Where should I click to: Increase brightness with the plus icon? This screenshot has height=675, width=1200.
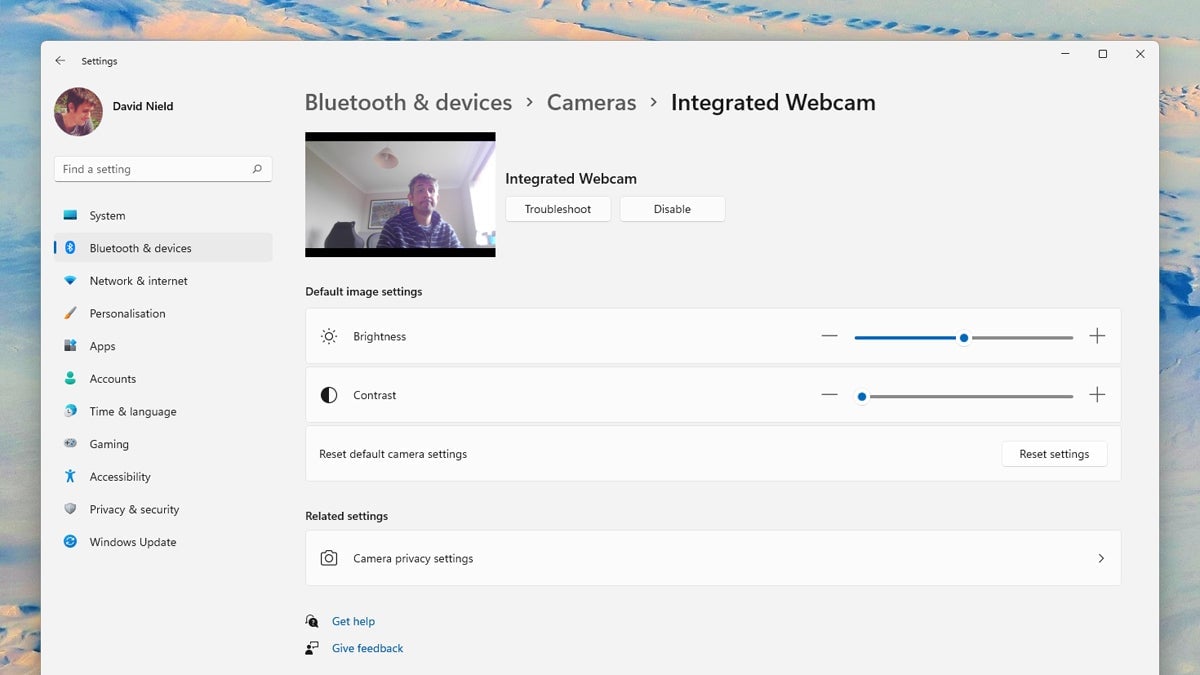coord(1097,336)
